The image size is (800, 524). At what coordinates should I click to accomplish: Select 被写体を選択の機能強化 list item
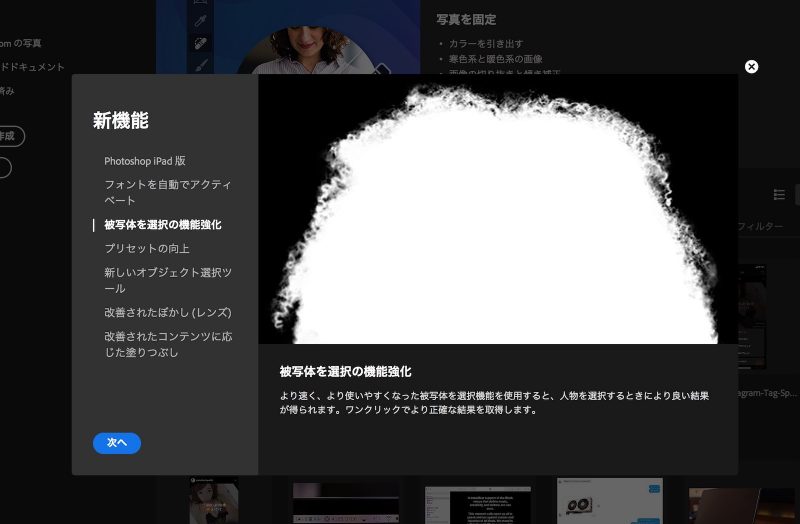pyautogui.click(x=163, y=225)
